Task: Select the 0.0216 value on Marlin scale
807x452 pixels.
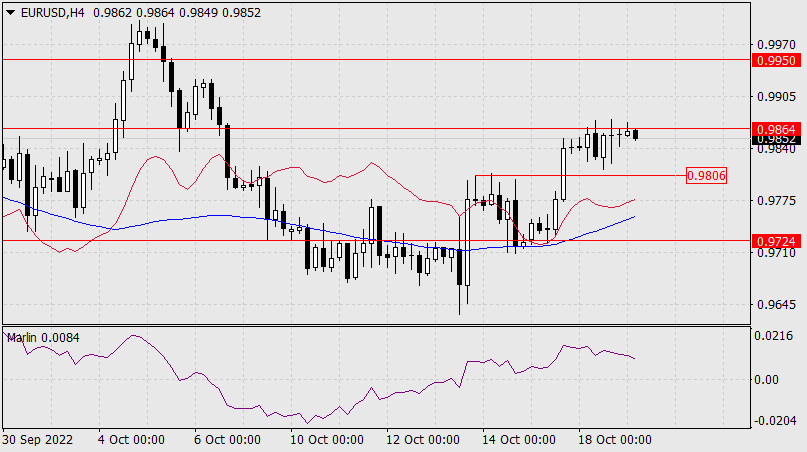Action: (776, 339)
